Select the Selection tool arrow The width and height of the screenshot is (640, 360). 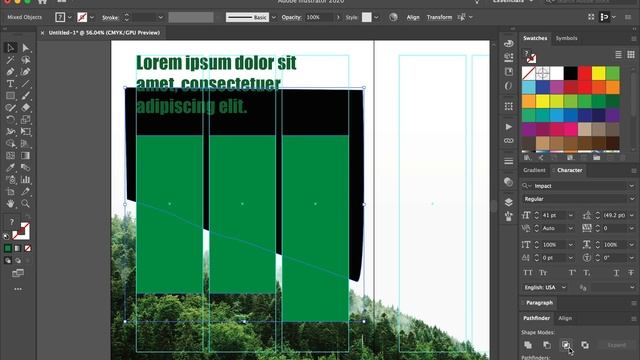pyautogui.click(x=10, y=48)
